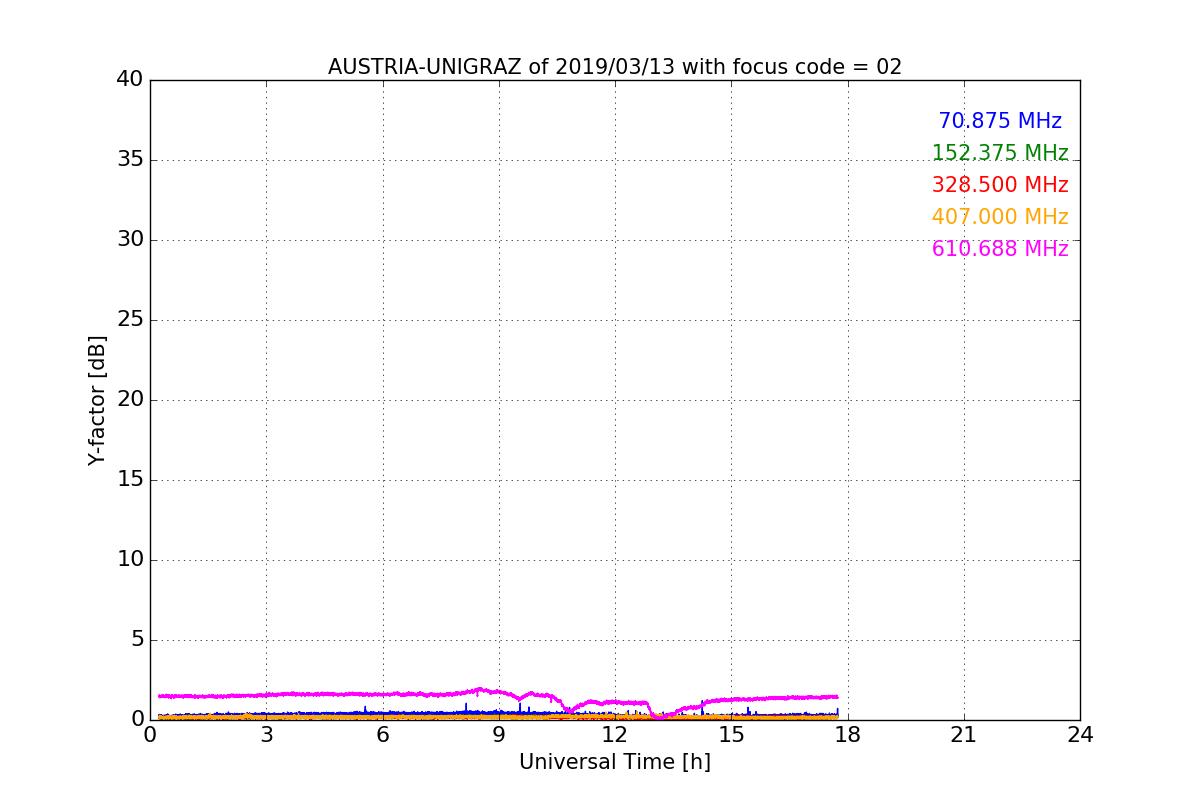This screenshot has width=1200, height=800.
Task: Click the x-axis tick value 9
Action: pos(499,735)
